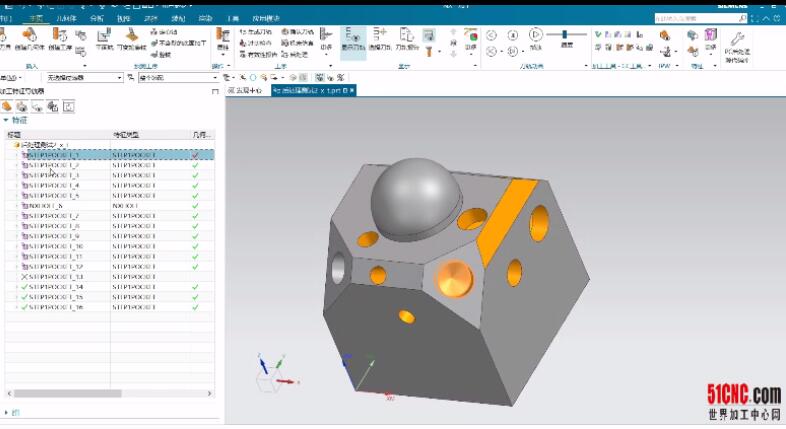Viewport: 786px width, 429px height.
Task: Open the 整个装配 scope dropdown
Action: click(215, 77)
